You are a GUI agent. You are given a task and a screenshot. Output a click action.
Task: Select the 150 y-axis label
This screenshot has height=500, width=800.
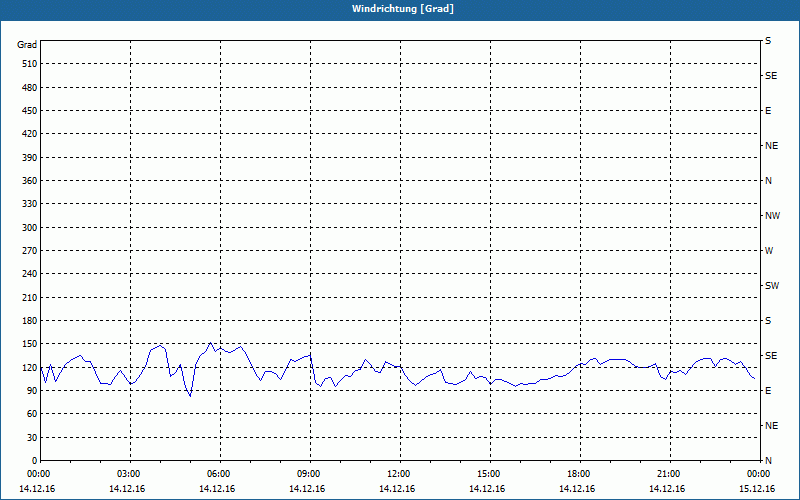[x=30, y=344]
